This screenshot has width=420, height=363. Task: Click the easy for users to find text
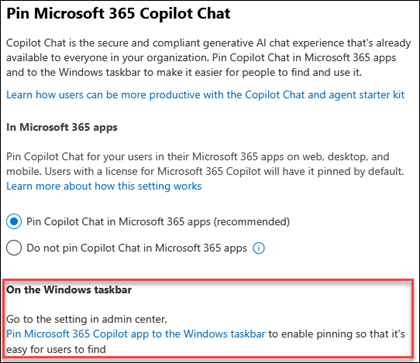[x=56, y=349]
